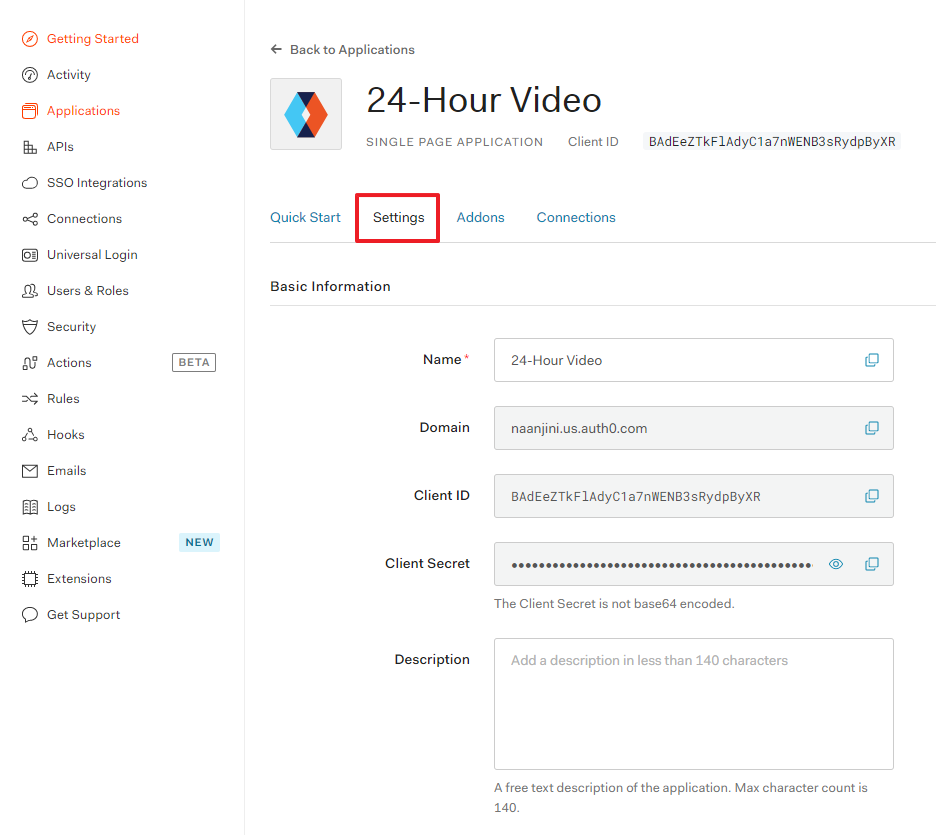Open the Quick Start tab
Image resolution: width=936 pixels, height=835 pixels.
305,217
